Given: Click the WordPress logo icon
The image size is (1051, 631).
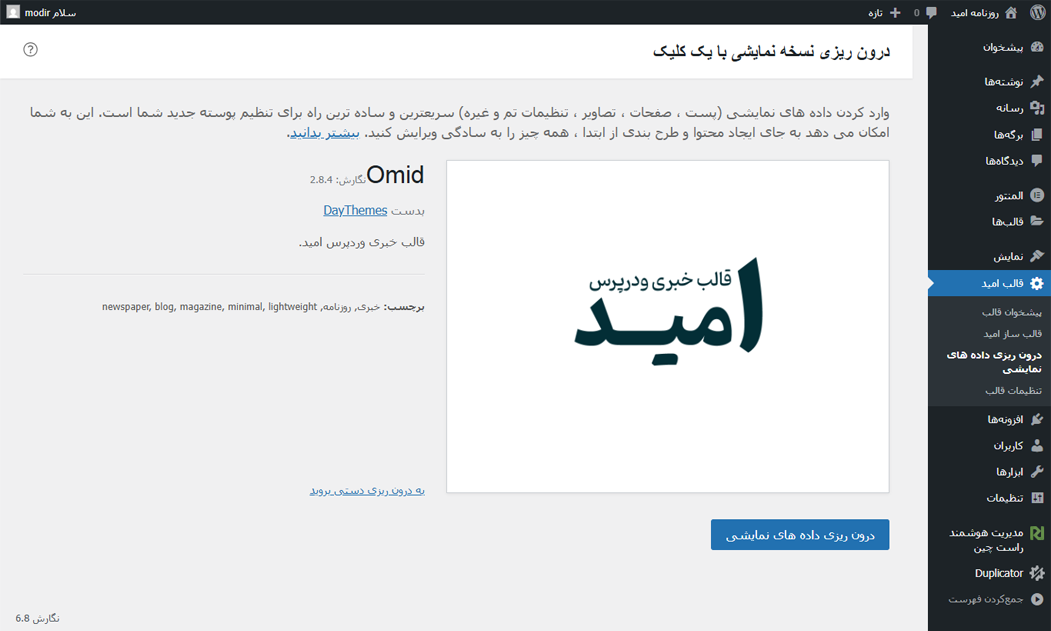Looking at the screenshot, I should pos(1038,12).
